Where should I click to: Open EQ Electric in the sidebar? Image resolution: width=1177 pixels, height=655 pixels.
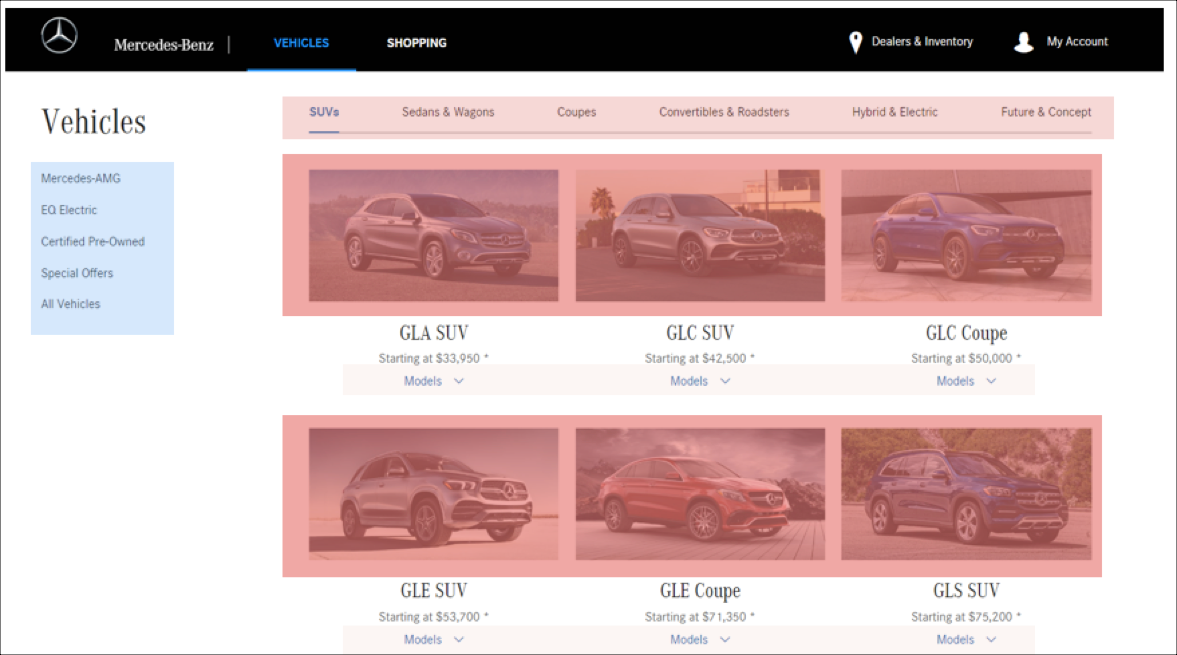pyautogui.click(x=69, y=210)
